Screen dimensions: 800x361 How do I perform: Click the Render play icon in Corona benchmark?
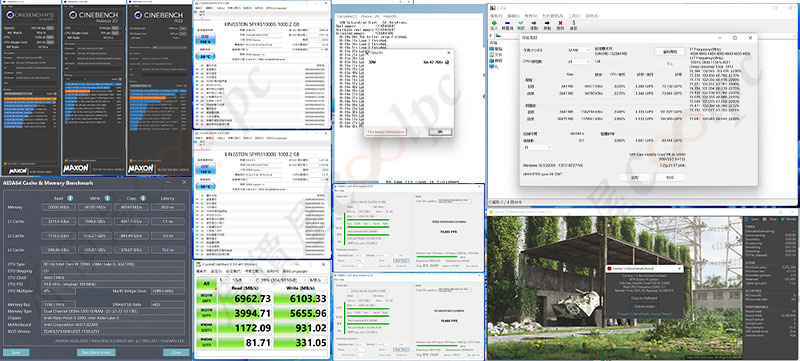tap(784, 219)
